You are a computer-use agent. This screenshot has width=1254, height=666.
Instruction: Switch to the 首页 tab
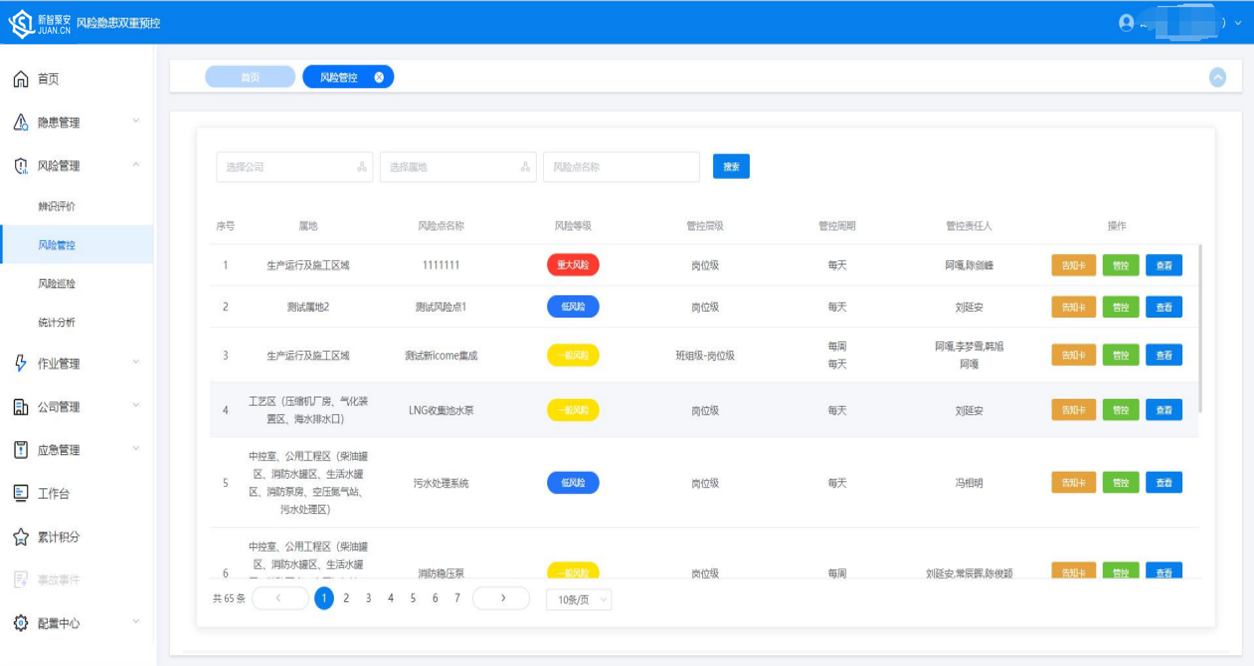250,77
